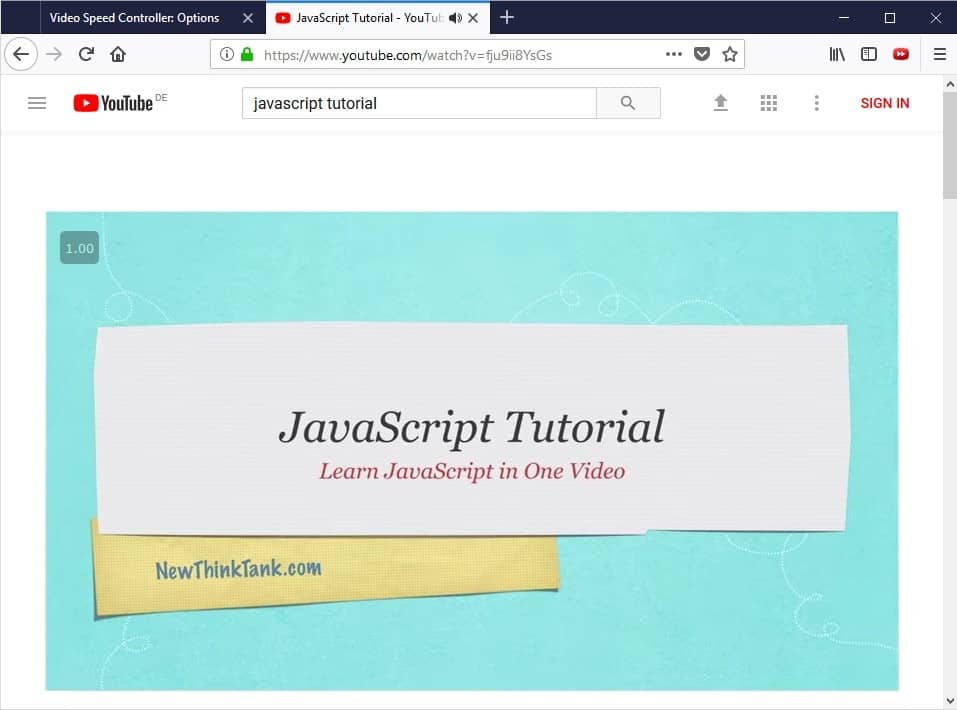This screenshot has height=710, width=957.
Task: Open the Video Speed Controller extension icon
Action: tap(900, 54)
